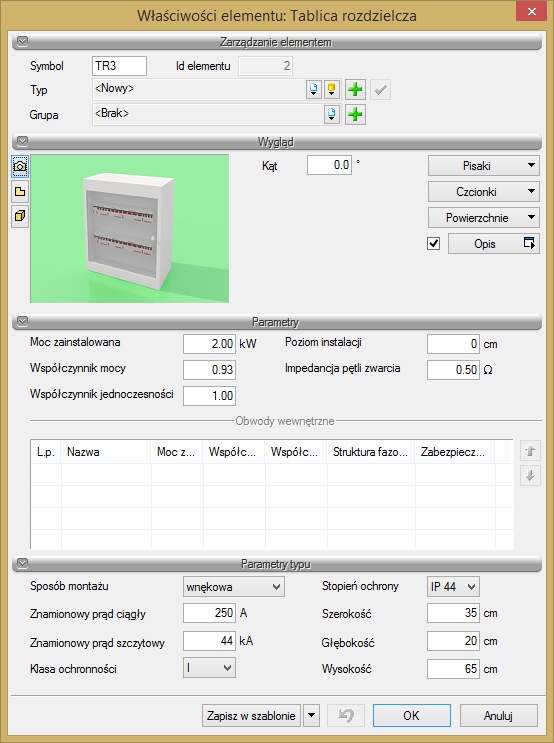Open the Sposób montażu dropdown
The width and height of the screenshot is (554, 743).
tap(234, 587)
